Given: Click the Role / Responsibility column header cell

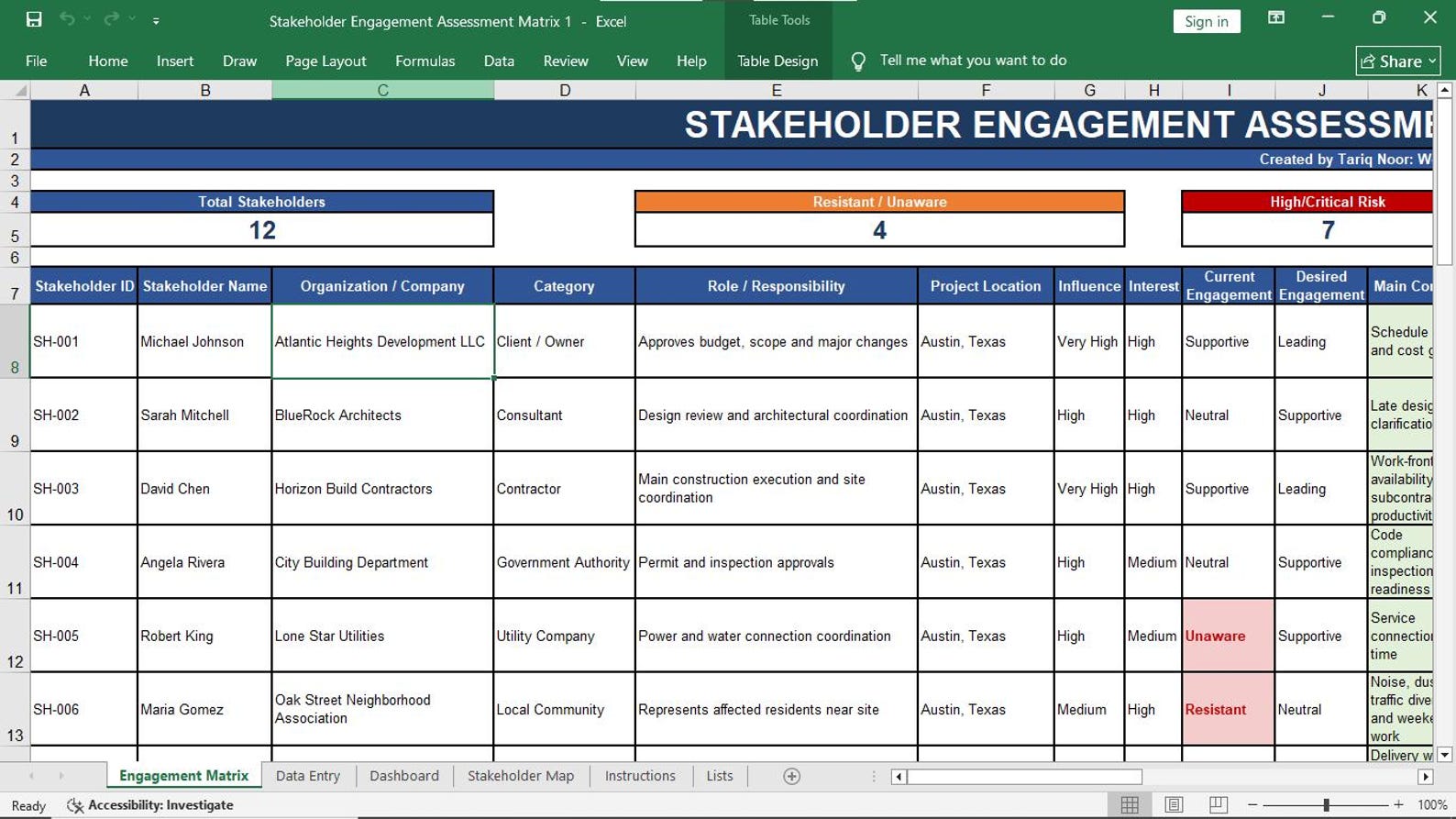Looking at the screenshot, I should (x=776, y=286).
